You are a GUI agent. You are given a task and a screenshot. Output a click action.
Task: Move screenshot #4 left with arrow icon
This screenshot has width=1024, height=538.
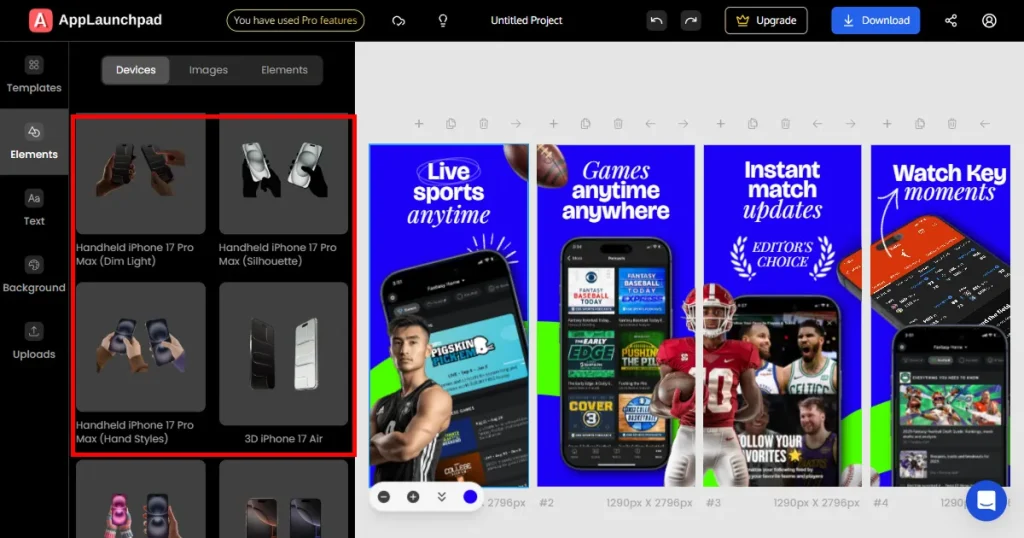click(x=984, y=124)
